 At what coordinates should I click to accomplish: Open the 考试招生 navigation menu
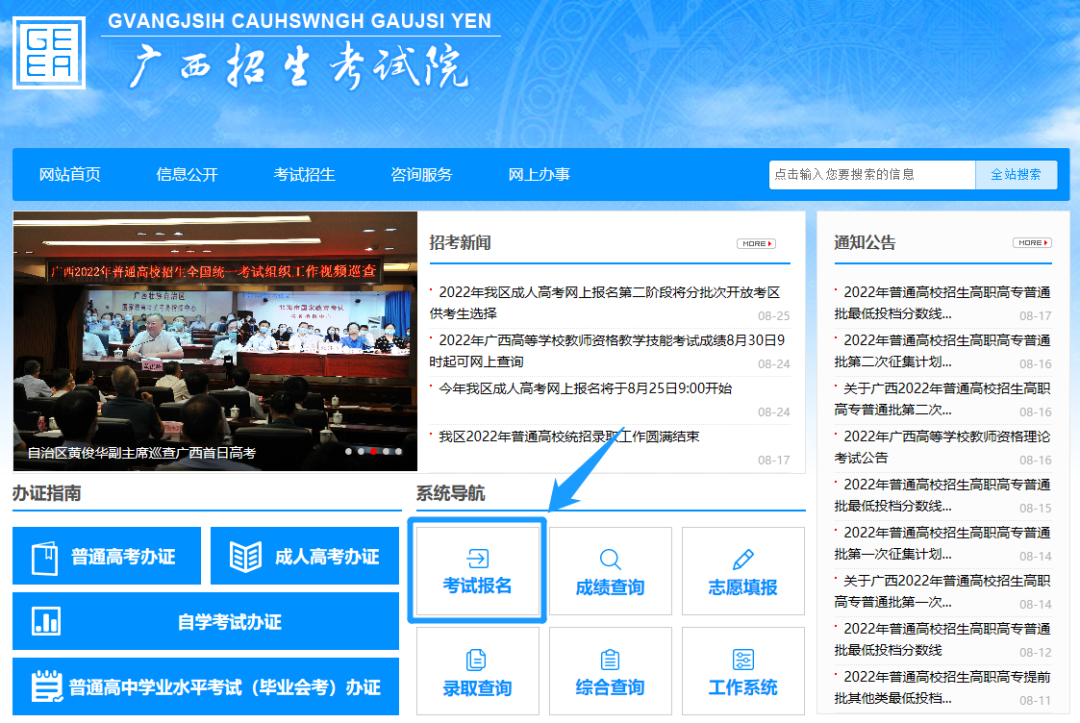[304, 174]
